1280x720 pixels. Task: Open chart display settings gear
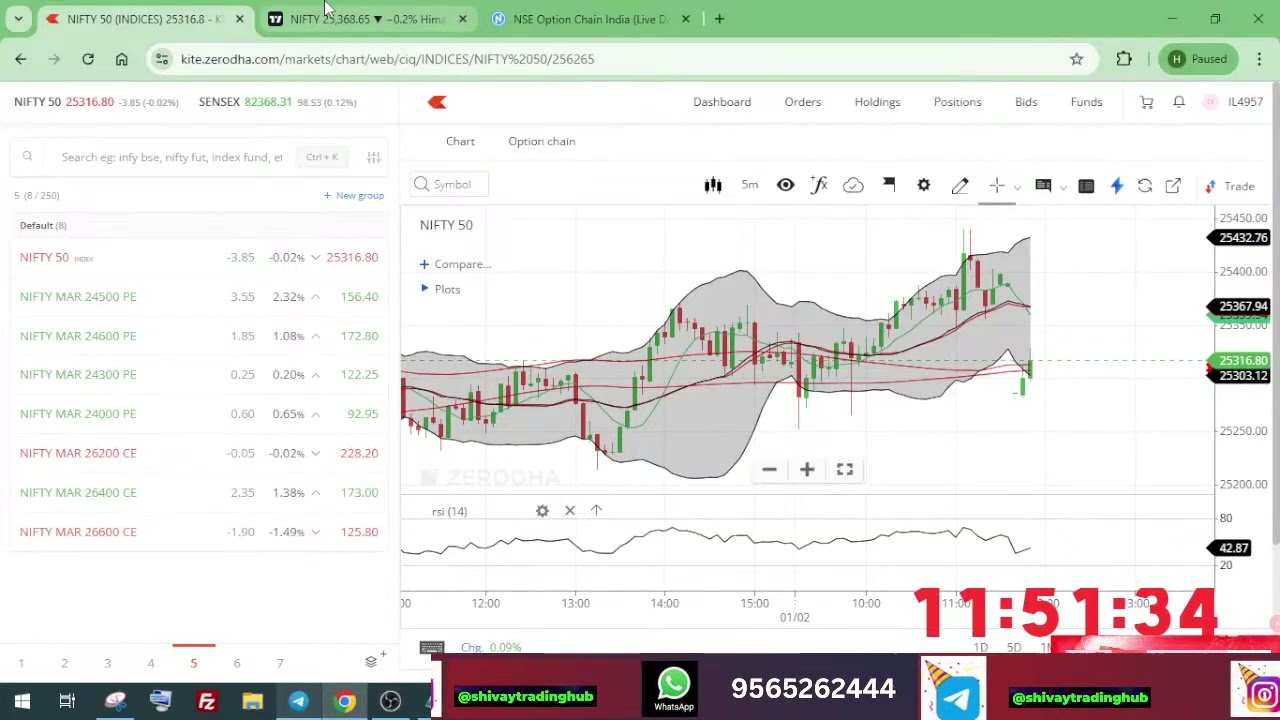click(924, 185)
